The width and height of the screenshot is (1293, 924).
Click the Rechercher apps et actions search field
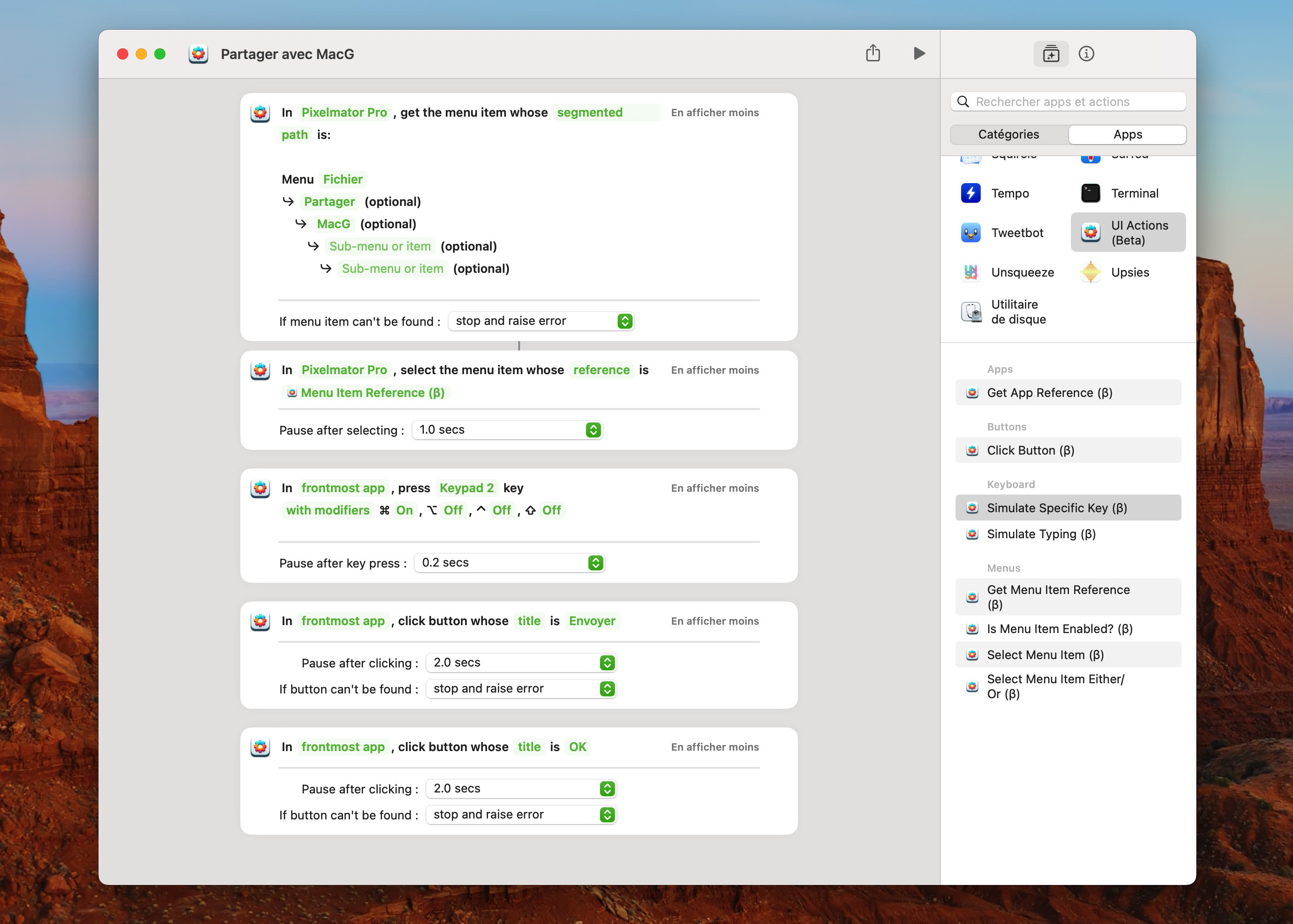click(1068, 101)
